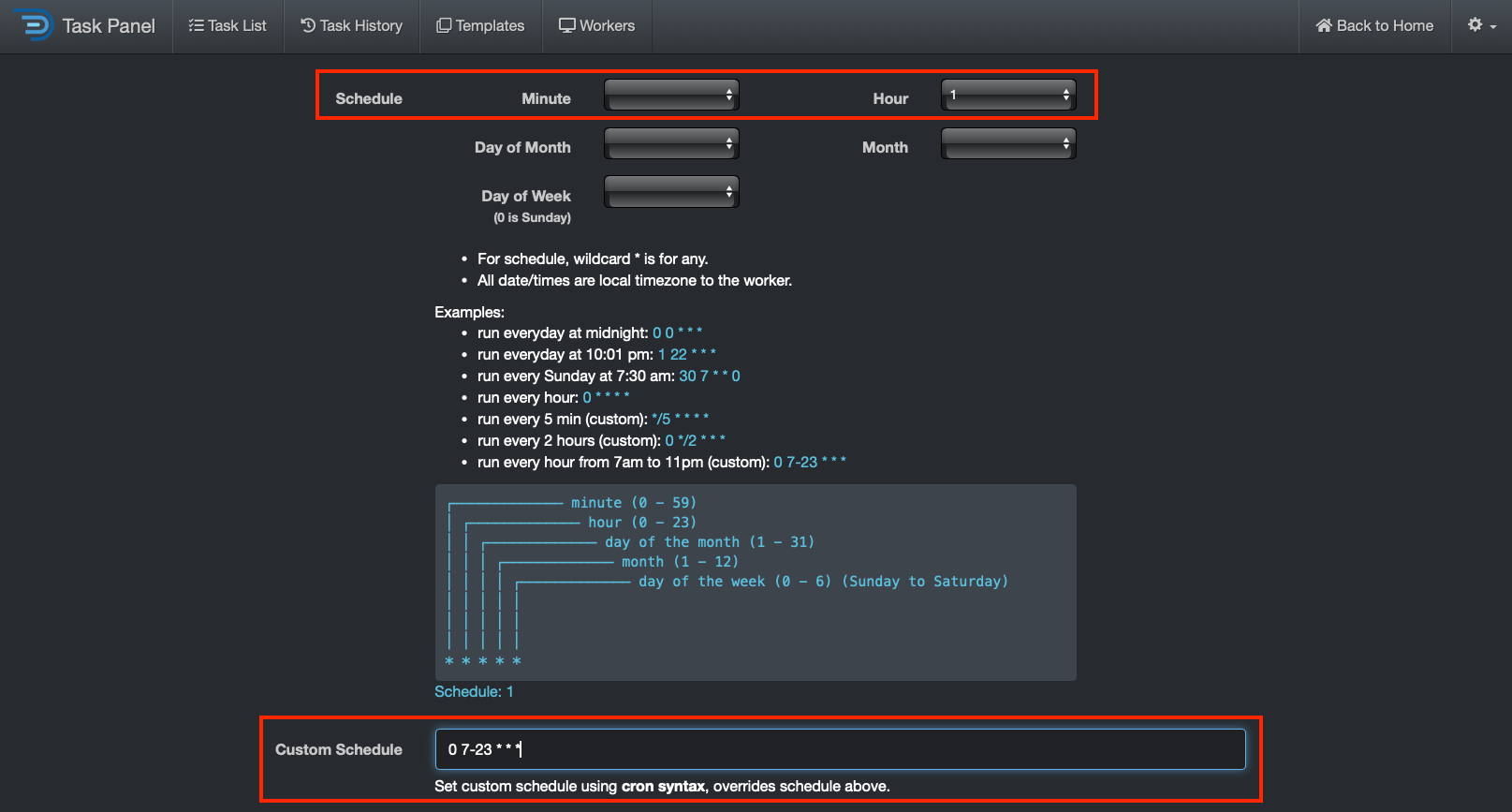Click the Day of Week label
Image resolution: width=1512 pixels, height=812 pixels.
[x=526, y=196]
